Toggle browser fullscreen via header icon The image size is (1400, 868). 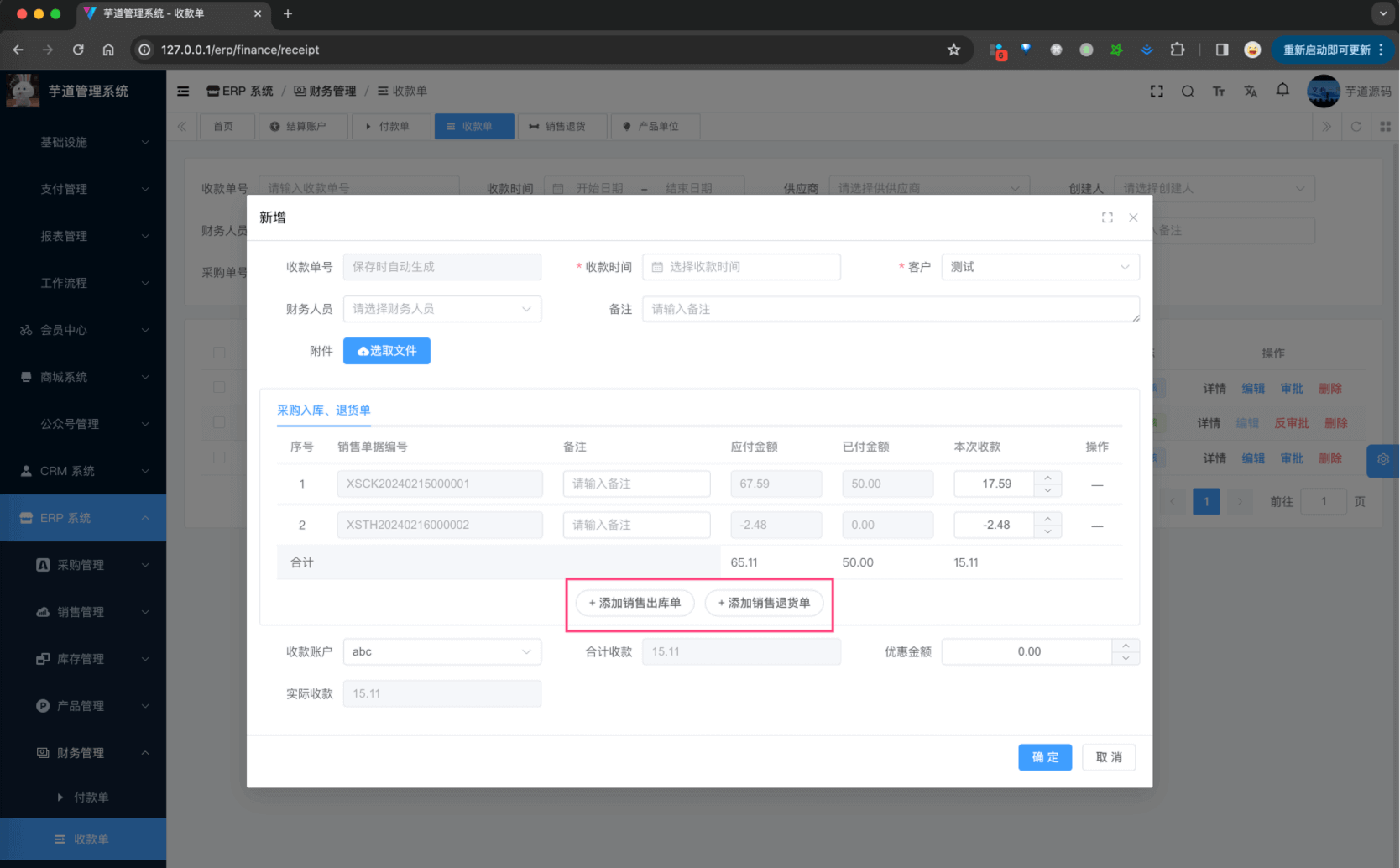[1156, 91]
